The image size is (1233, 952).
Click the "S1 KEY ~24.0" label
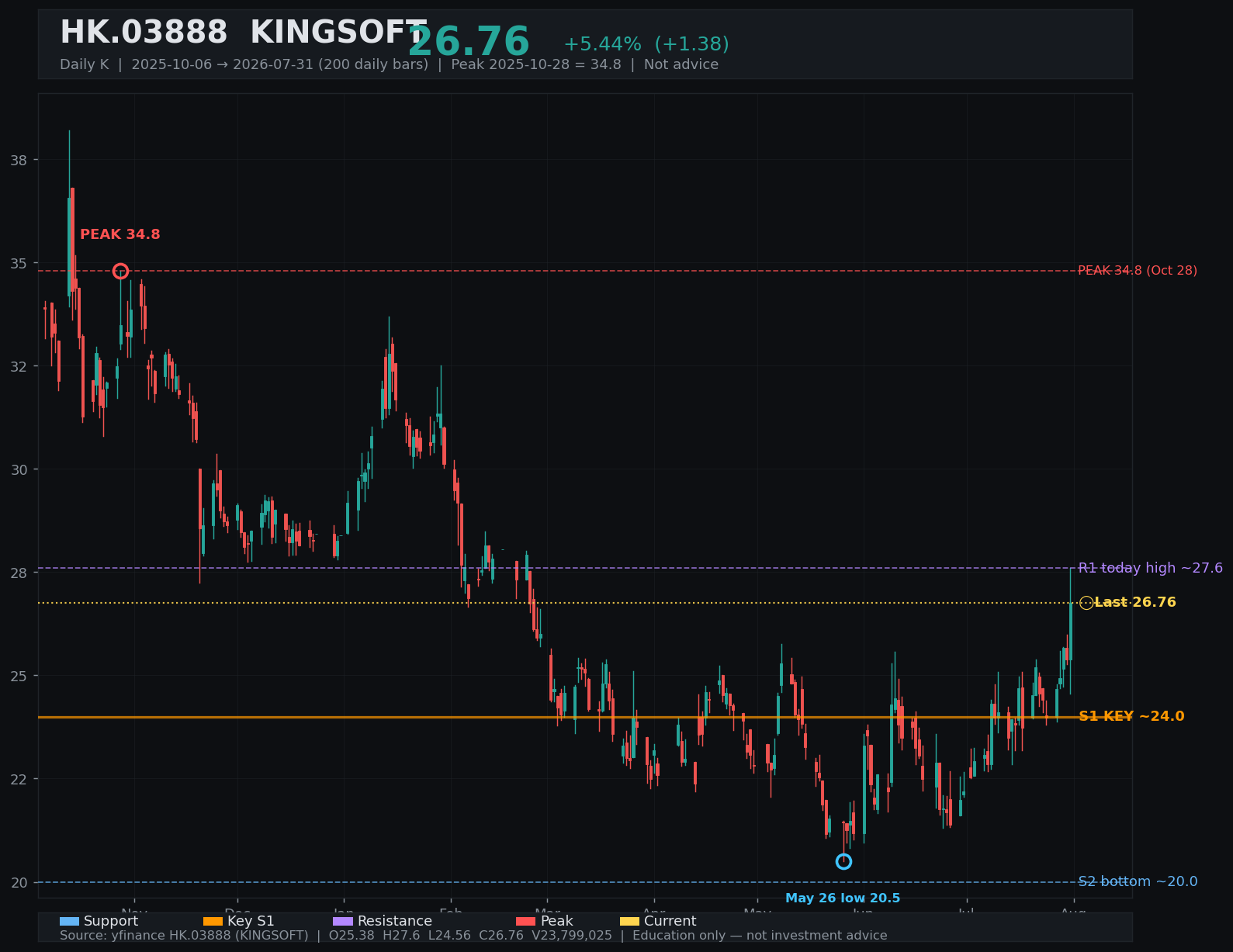(x=1131, y=716)
